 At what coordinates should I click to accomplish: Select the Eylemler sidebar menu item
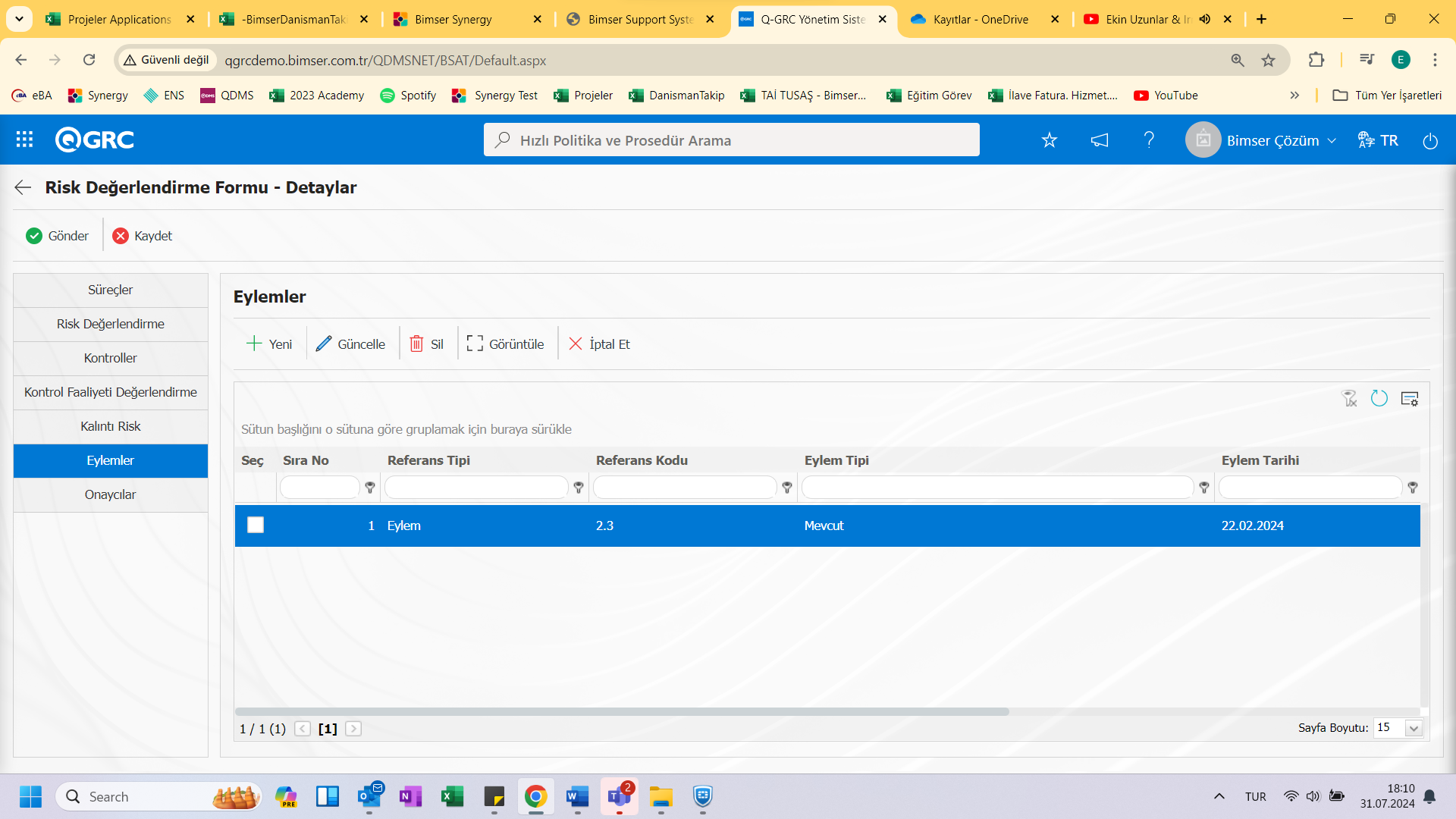pyautogui.click(x=110, y=460)
